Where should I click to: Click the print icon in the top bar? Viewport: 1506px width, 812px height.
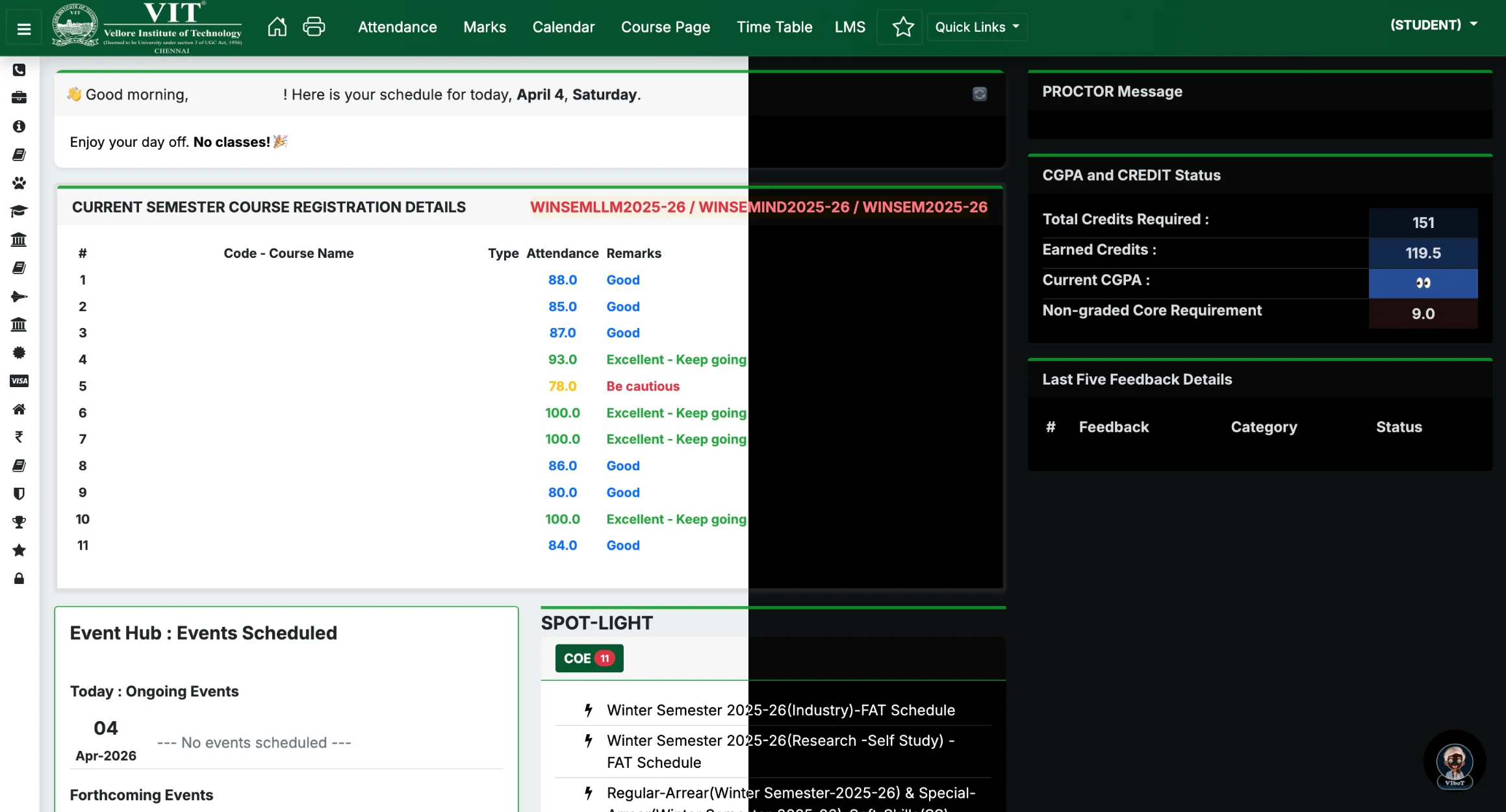click(x=314, y=26)
